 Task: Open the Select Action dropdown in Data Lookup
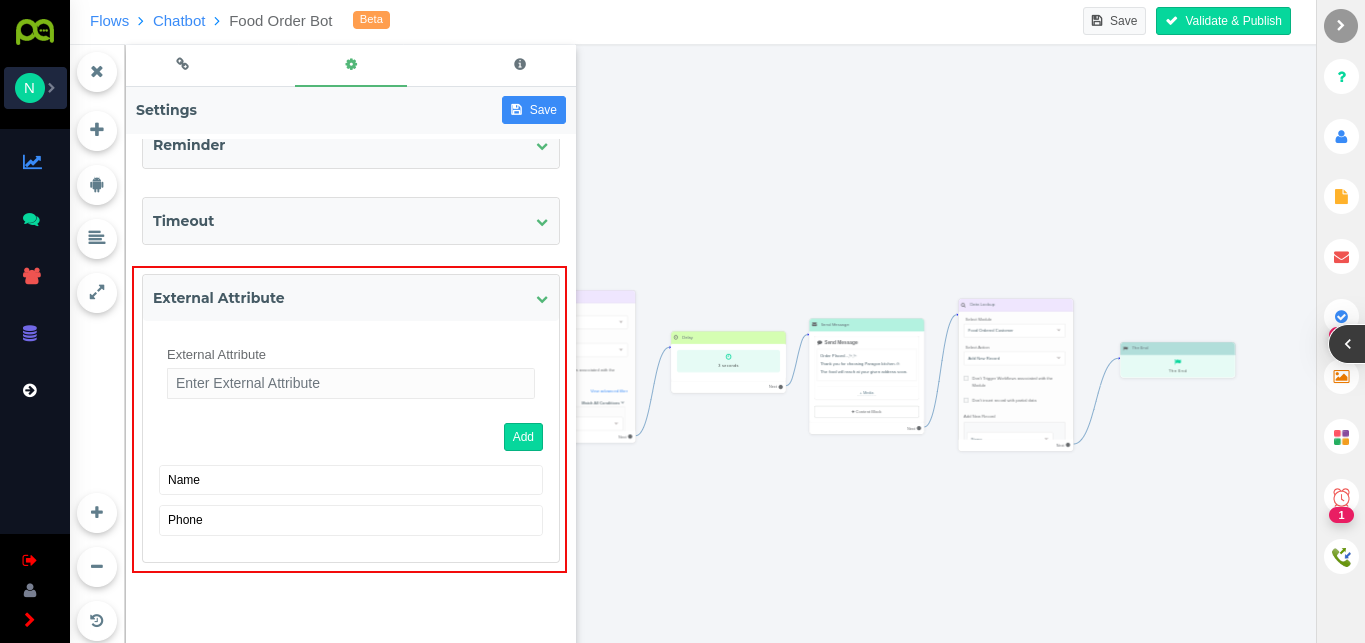1015,358
